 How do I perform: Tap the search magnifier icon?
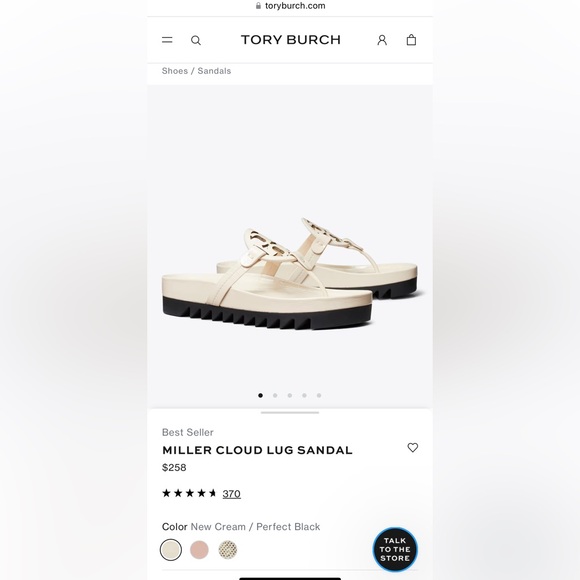click(196, 40)
